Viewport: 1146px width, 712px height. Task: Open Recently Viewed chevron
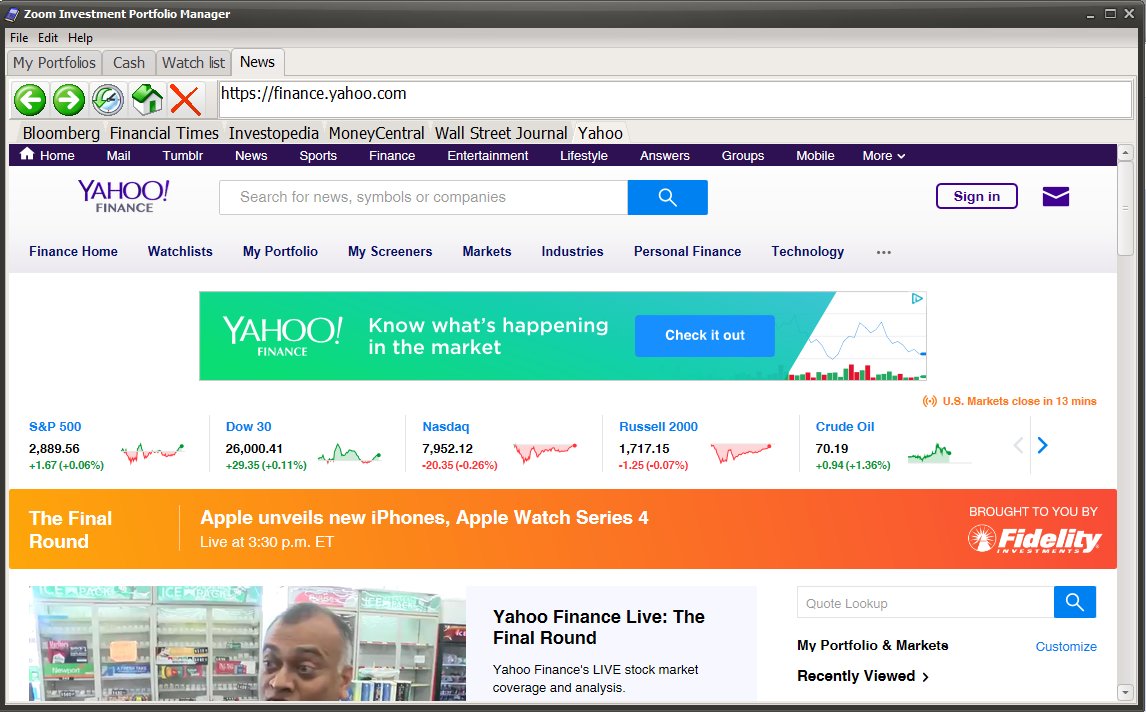(926, 677)
